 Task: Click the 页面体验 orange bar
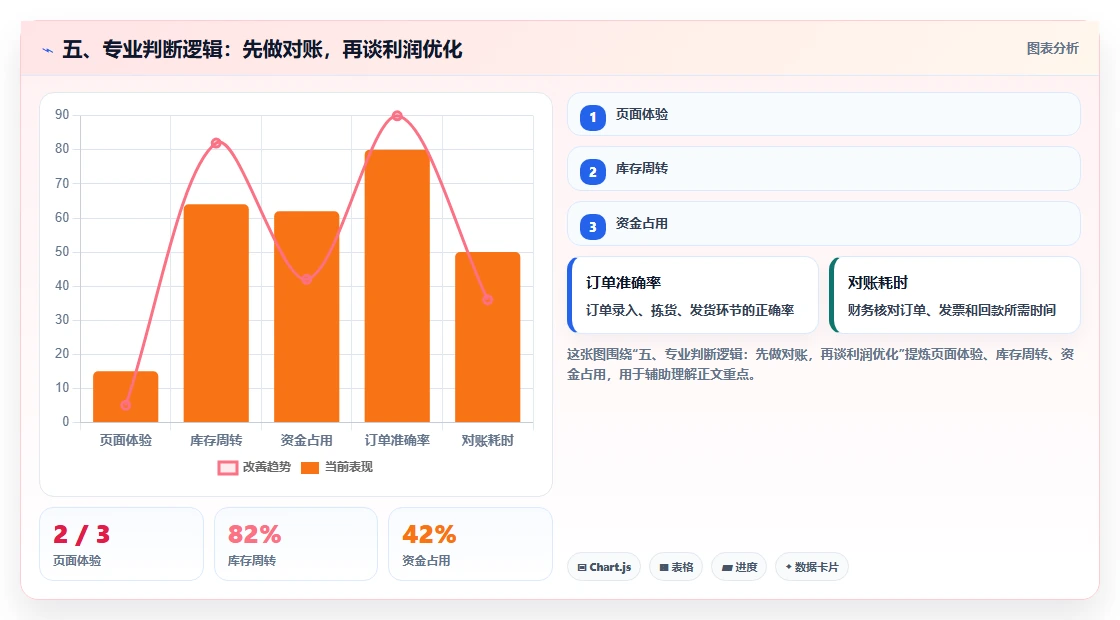click(x=126, y=396)
